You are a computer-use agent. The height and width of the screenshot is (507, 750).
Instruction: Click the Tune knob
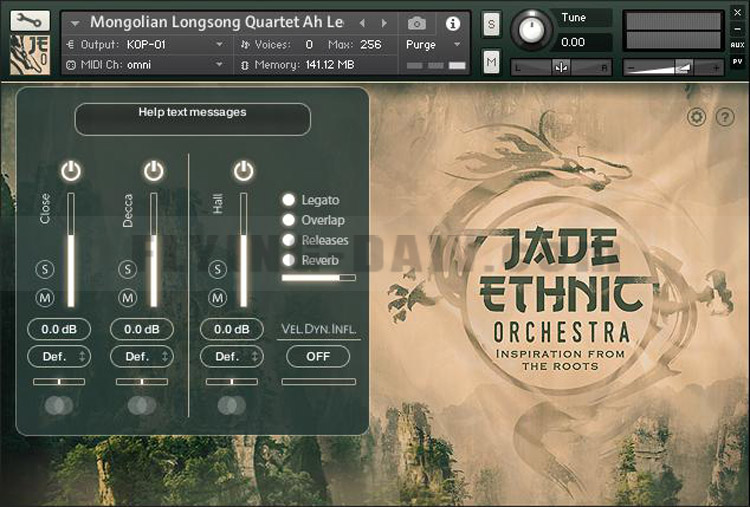click(x=531, y=30)
